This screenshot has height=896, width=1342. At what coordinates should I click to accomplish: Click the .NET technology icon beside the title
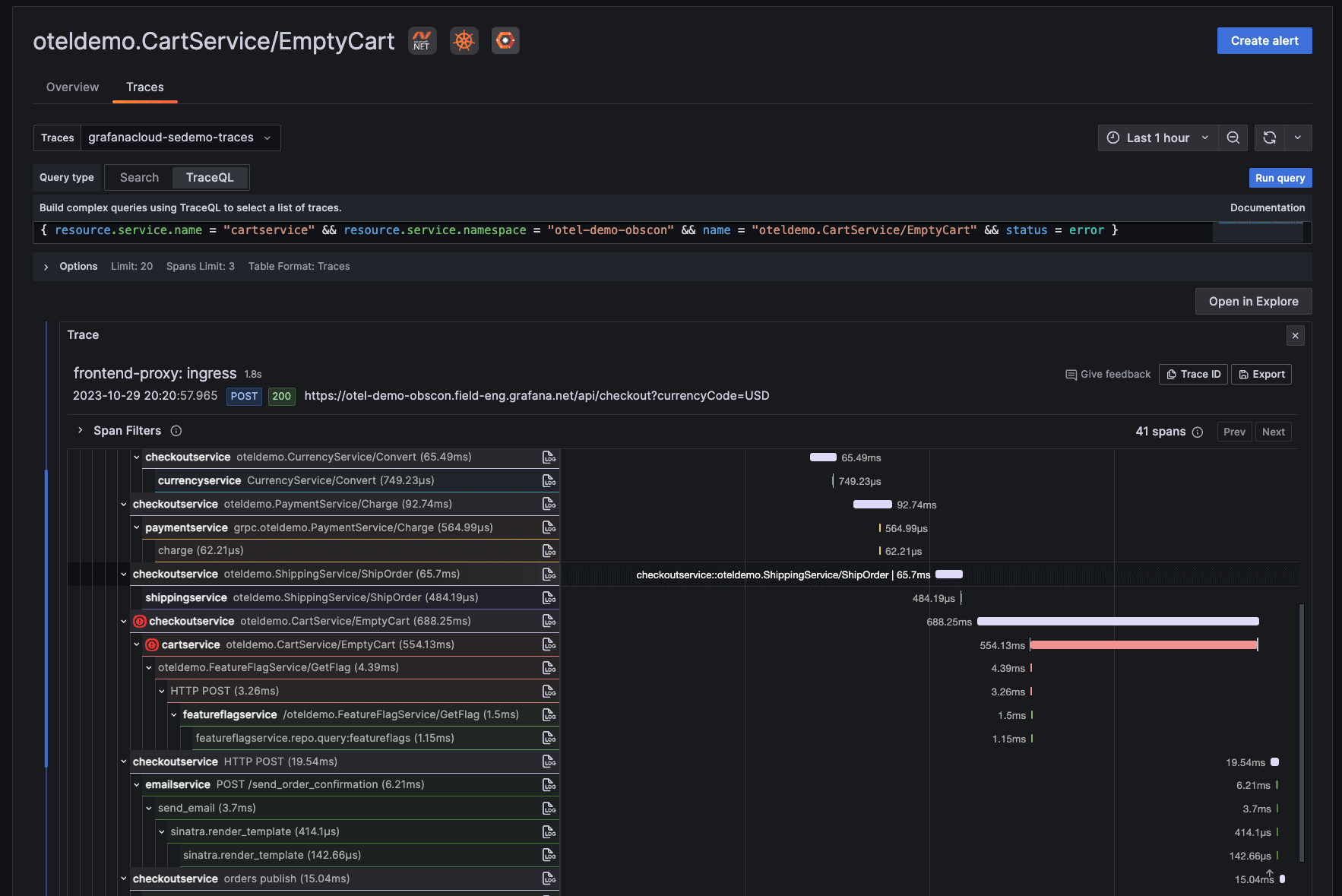422,40
